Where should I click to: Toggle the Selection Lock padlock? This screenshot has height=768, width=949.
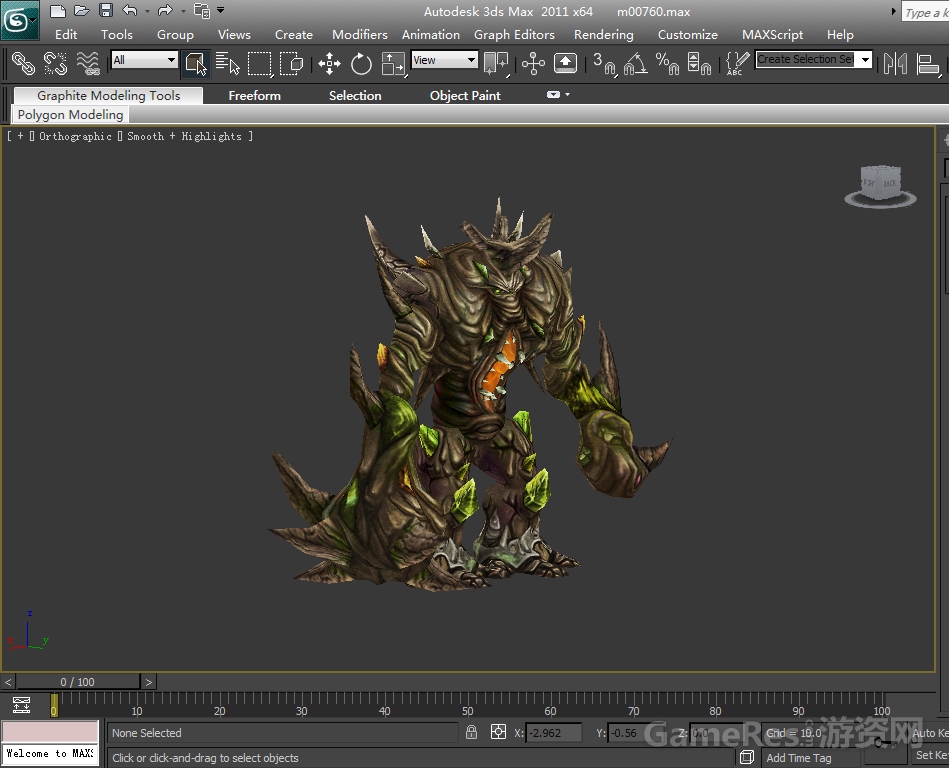coord(471,732)
